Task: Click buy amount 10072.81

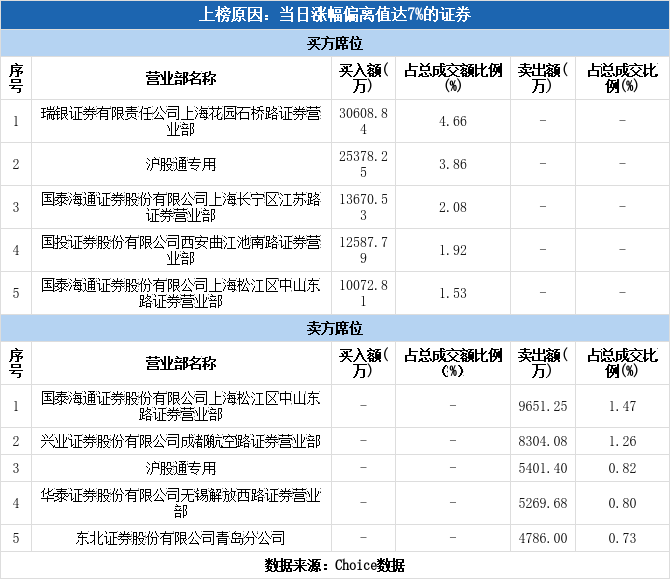Action: coord(363,293)
